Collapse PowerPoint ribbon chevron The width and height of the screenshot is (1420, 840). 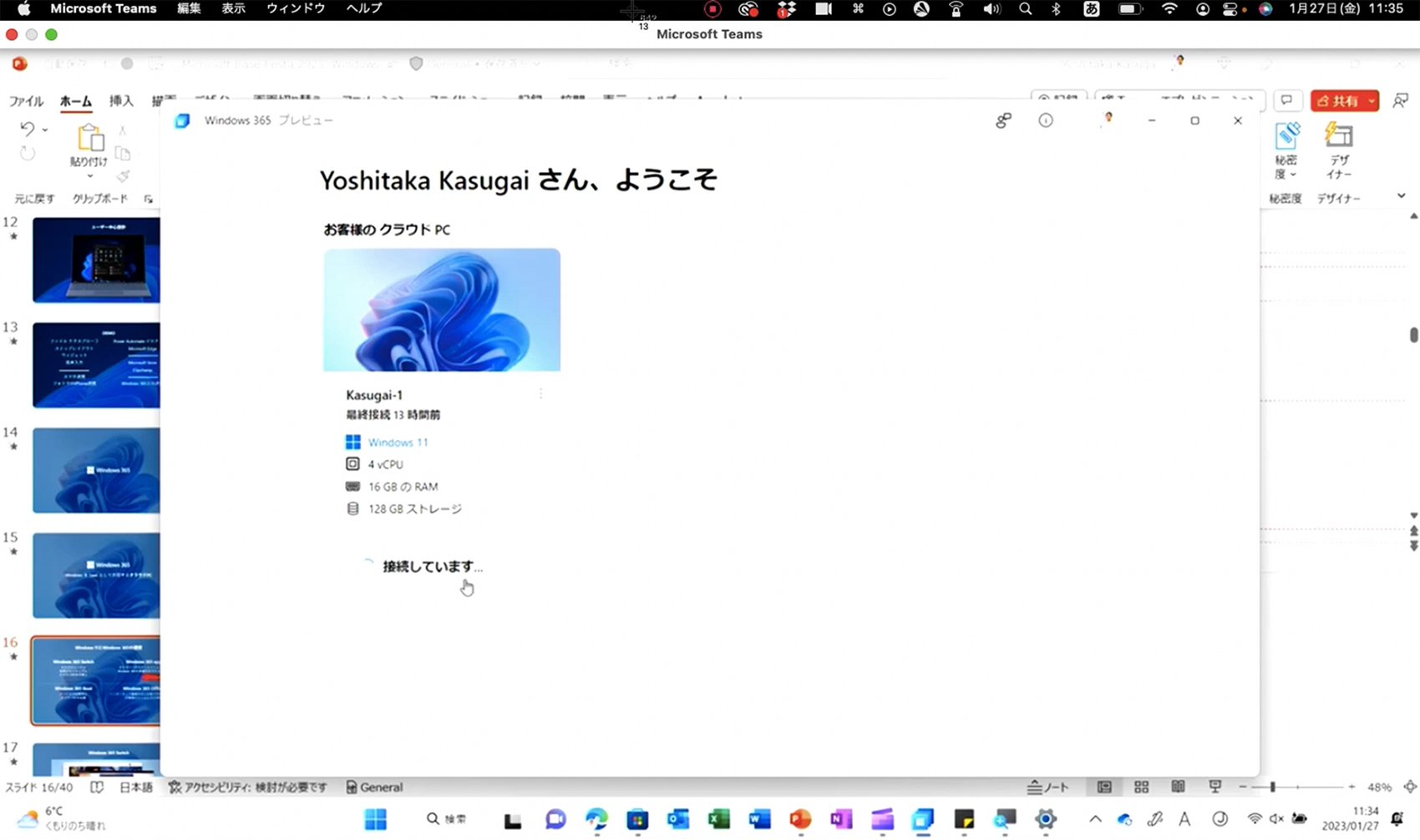tap(1401, 196)
